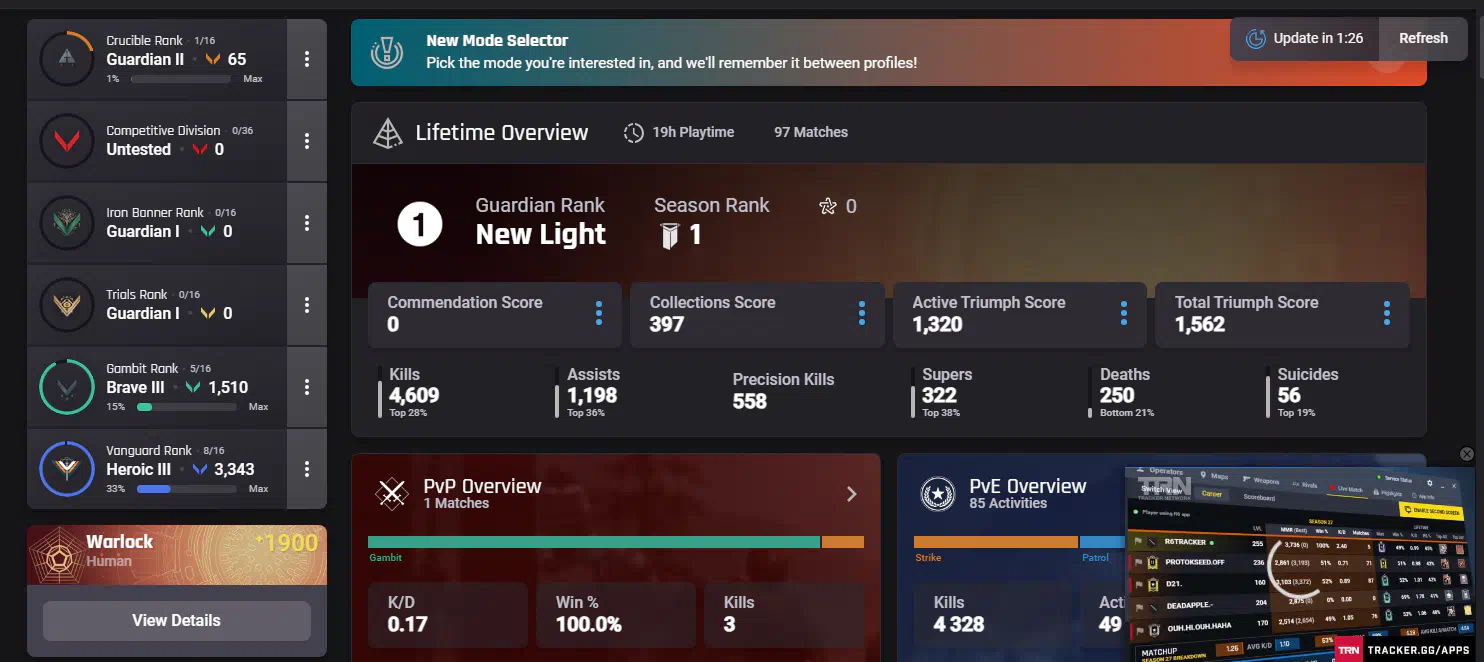This screenshot has height=662, width=1484.
Task: Open Vanguard Rank three-dot options menu
Action: 307,469
